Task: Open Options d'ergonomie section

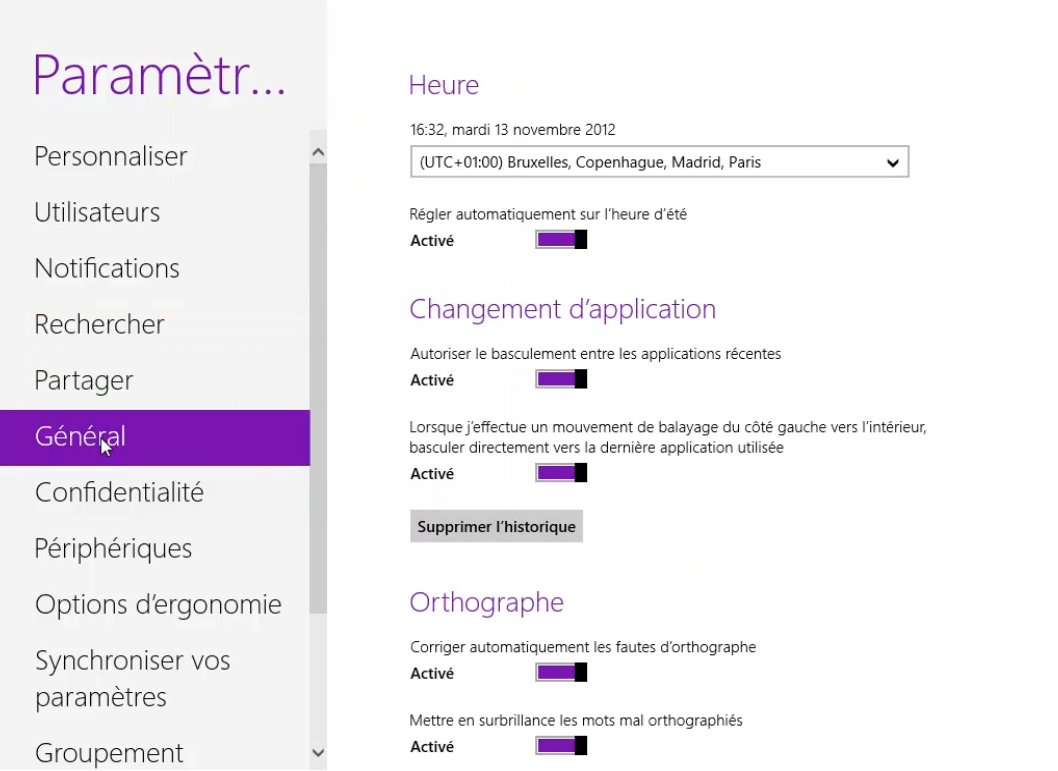Action: [158, 605]
